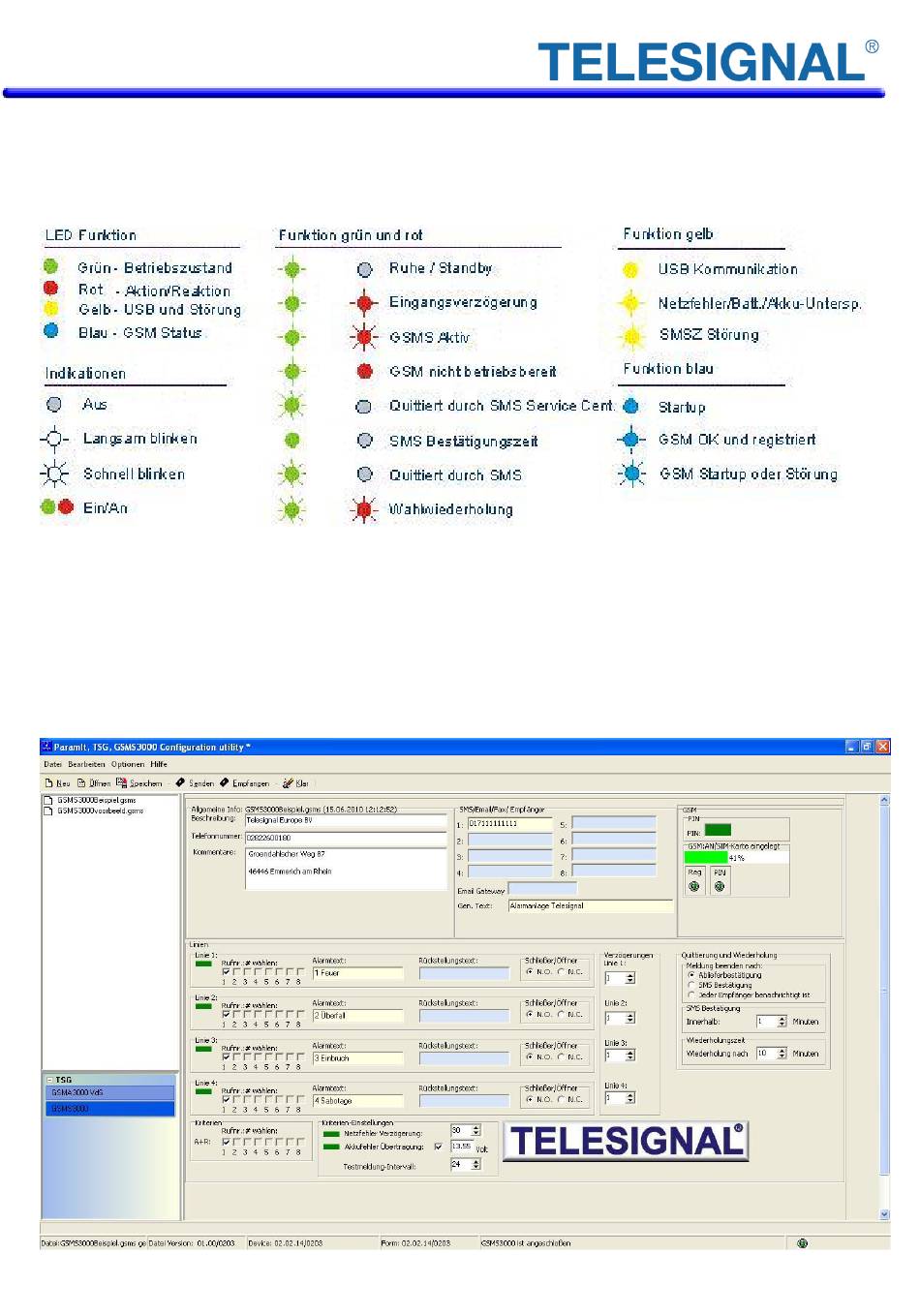Select N.C. radio for Linie 1
The image size is (920, 1316).
561,971
